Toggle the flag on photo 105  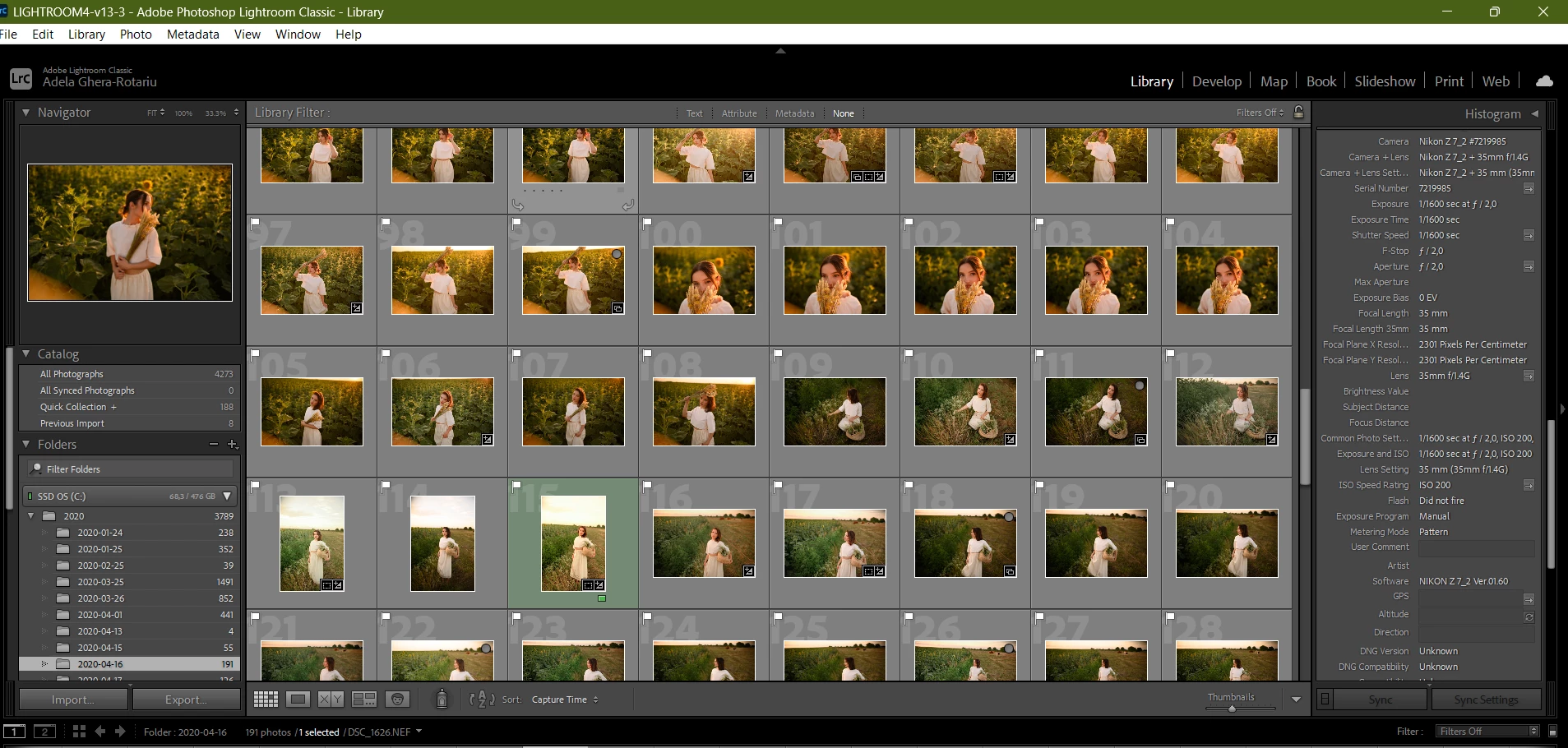[x=256, y=353]
